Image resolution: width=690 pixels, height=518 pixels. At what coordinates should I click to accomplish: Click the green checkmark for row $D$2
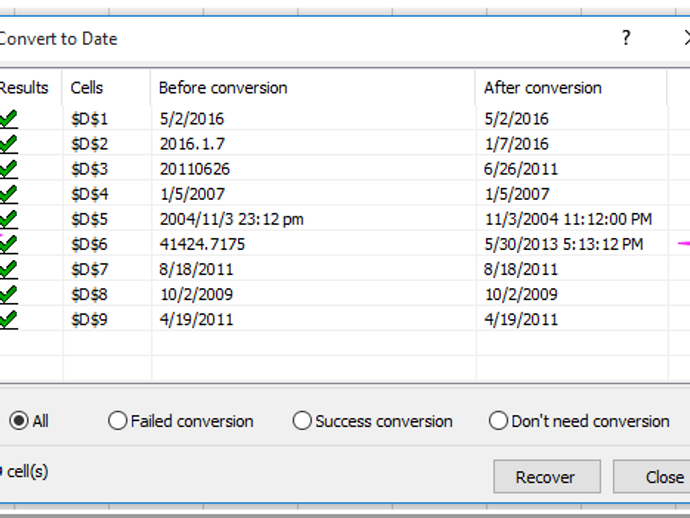8,144
